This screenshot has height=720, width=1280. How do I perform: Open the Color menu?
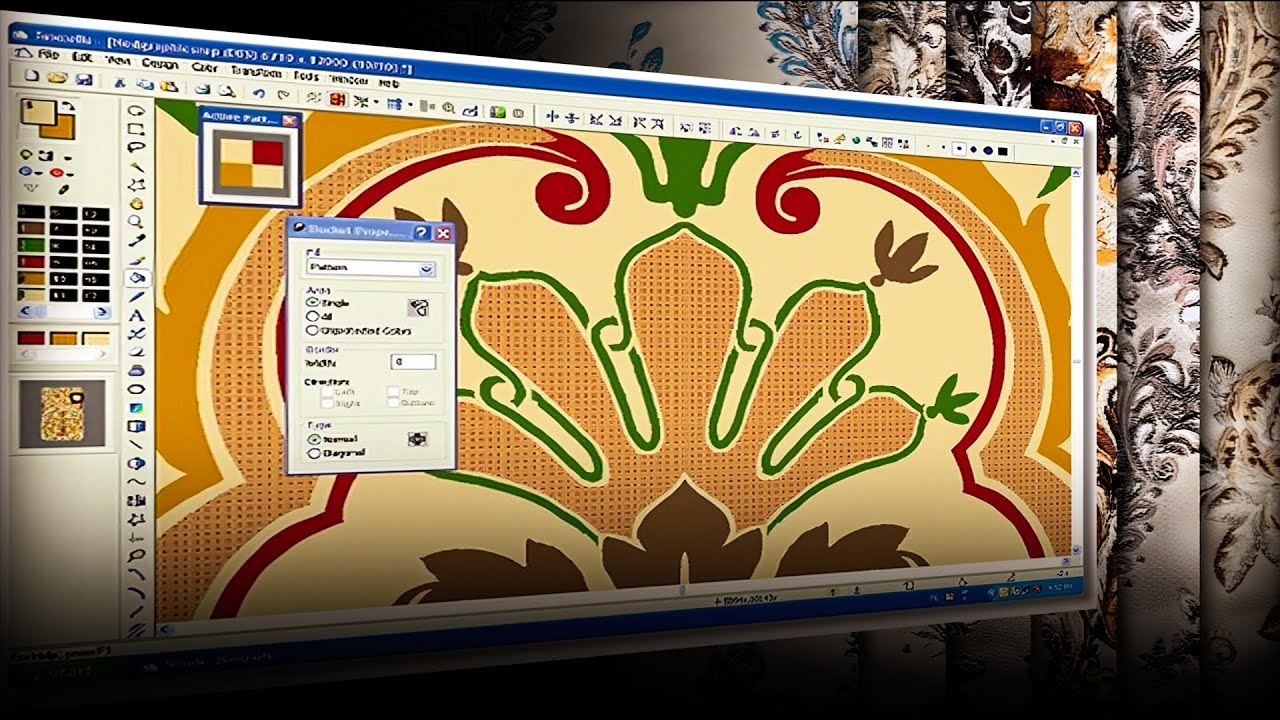point(204,67)
